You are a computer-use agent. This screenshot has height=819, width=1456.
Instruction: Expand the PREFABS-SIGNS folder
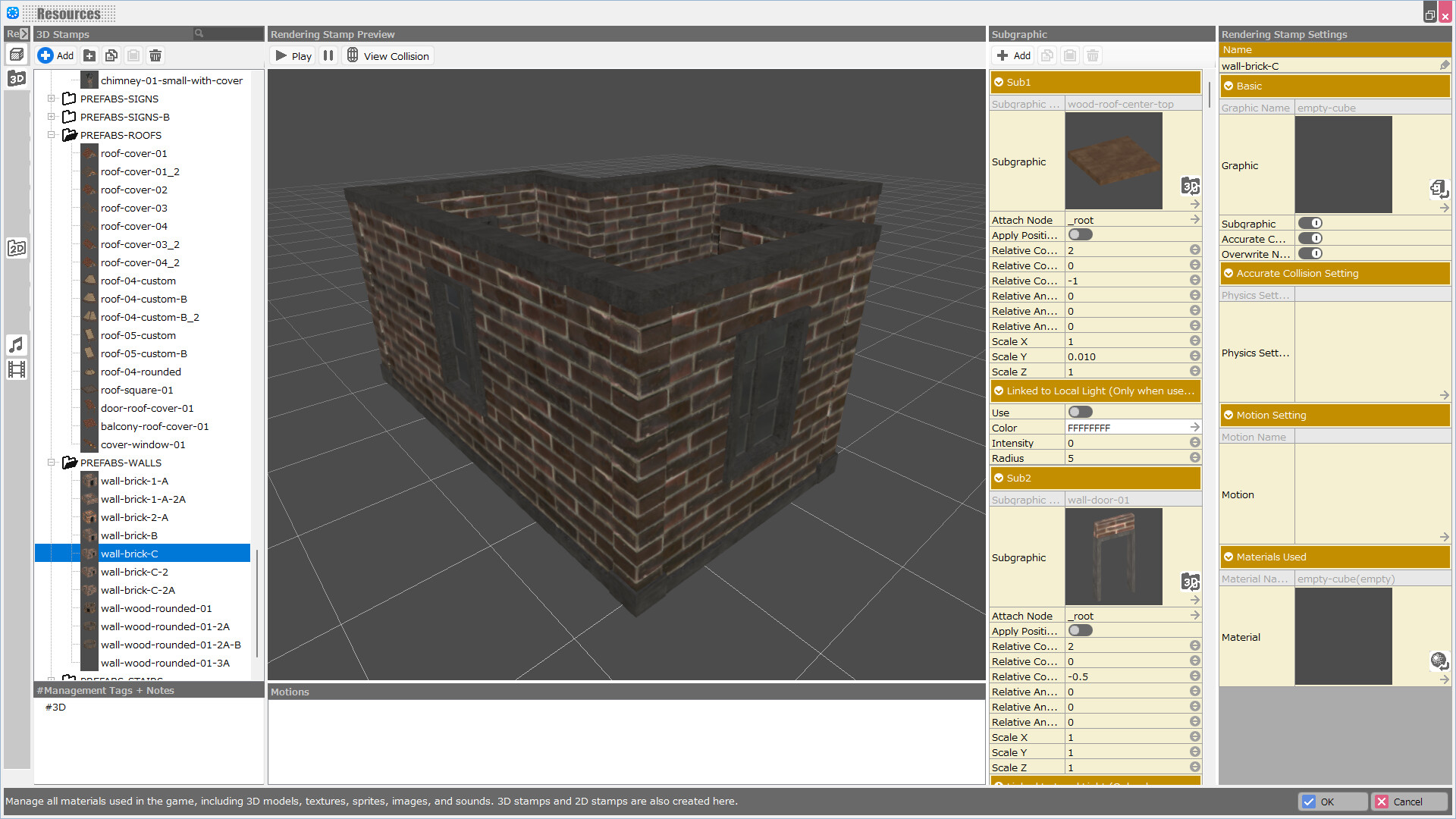(x=51, y=99)
